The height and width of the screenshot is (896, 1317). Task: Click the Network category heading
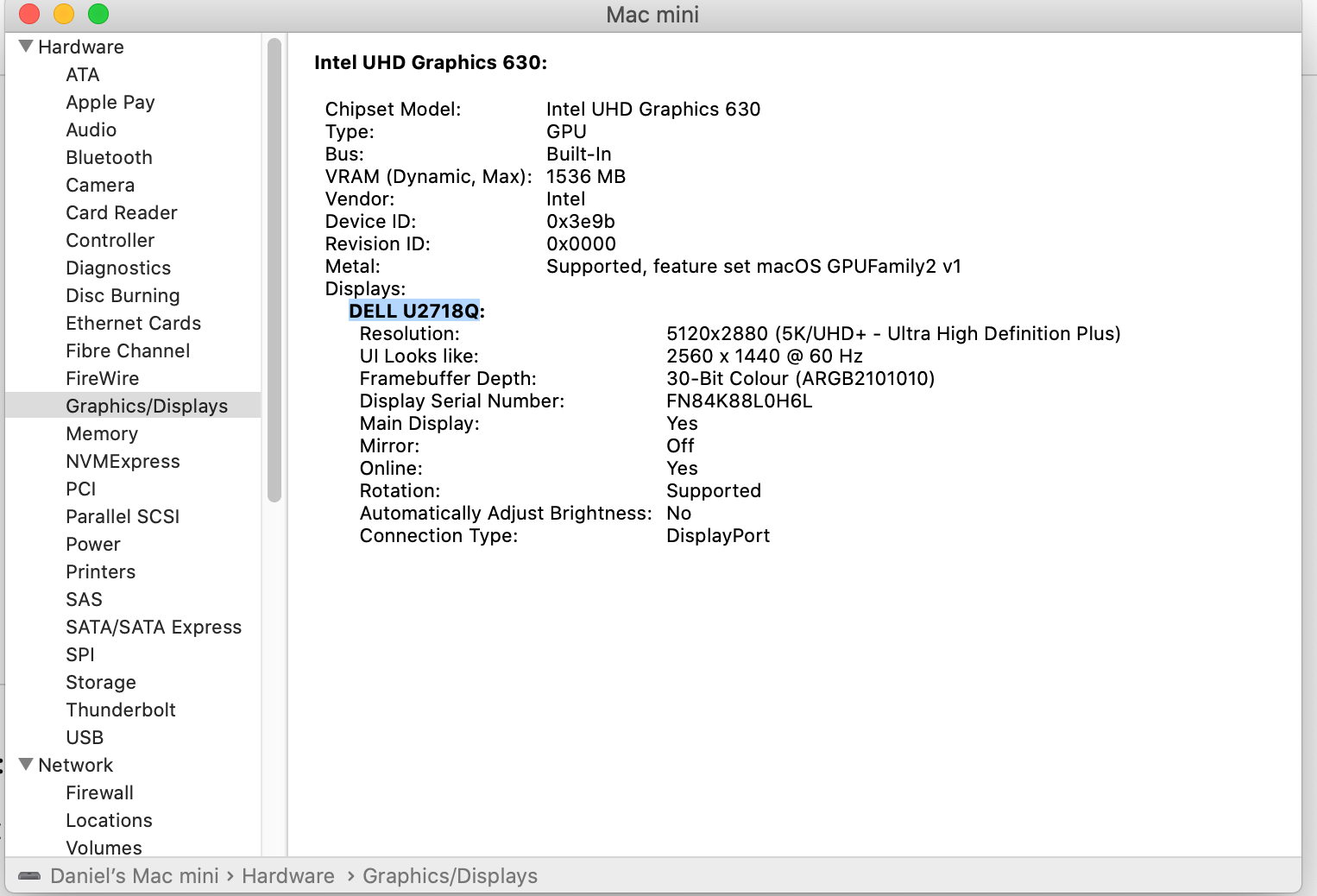click(x=76, y=765)
